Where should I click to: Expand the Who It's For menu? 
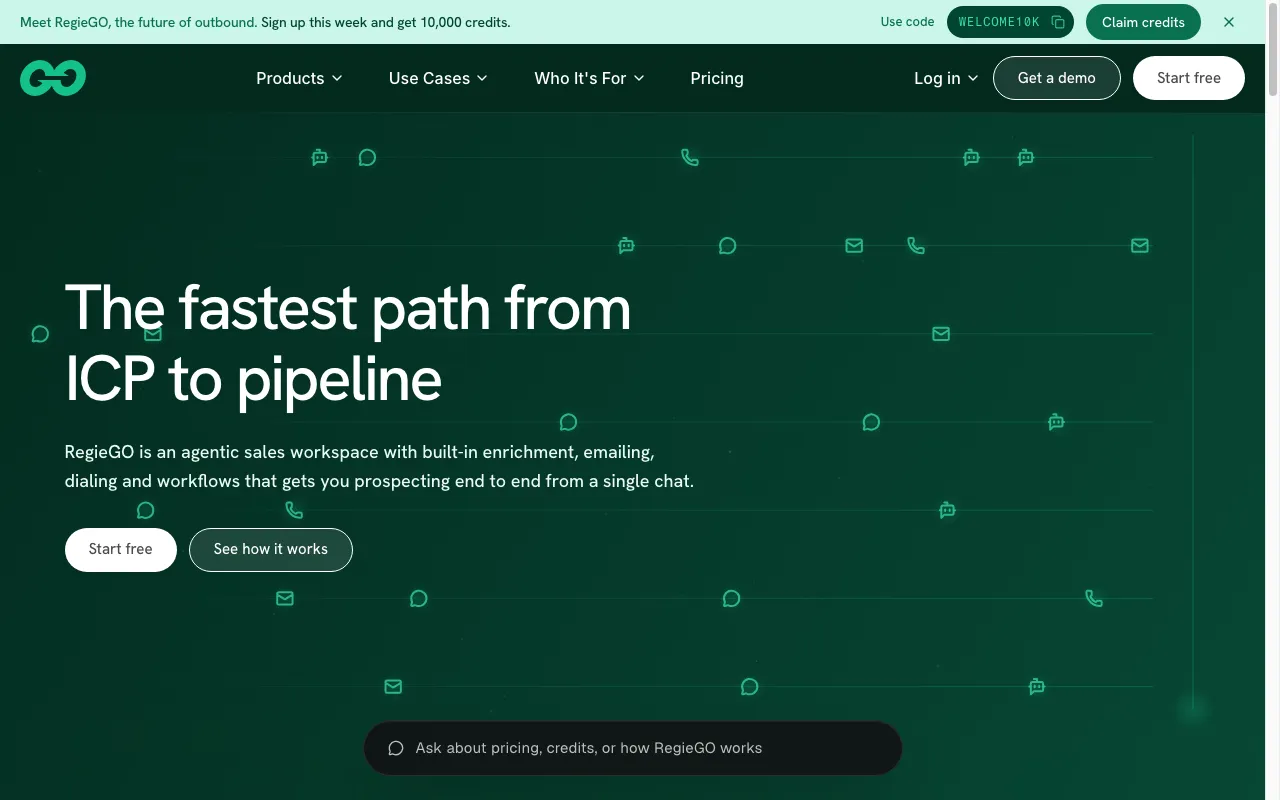pyautogui.click(x=589, y=78)
